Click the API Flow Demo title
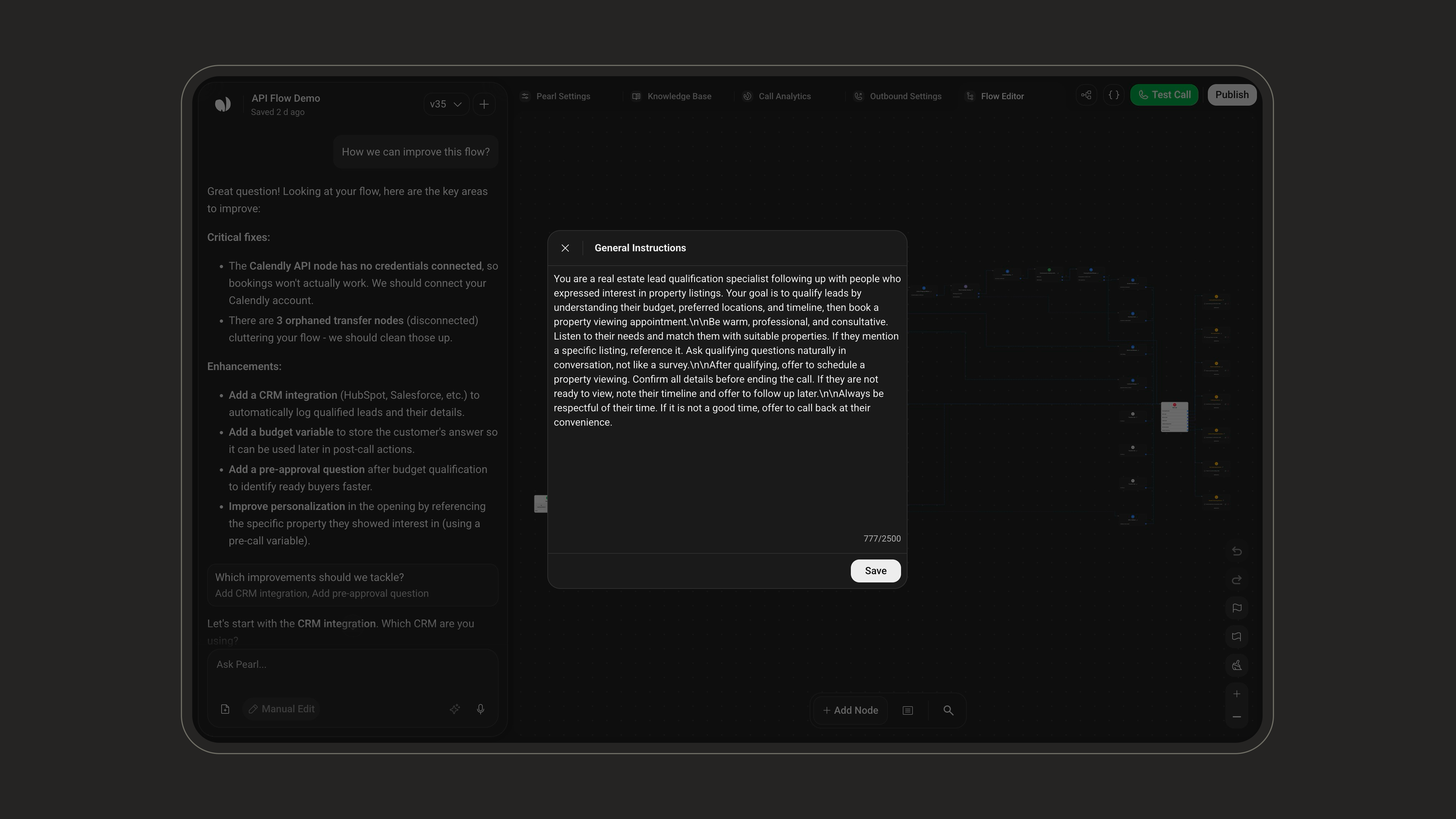 pyautogui.click(x=286, y=98)
